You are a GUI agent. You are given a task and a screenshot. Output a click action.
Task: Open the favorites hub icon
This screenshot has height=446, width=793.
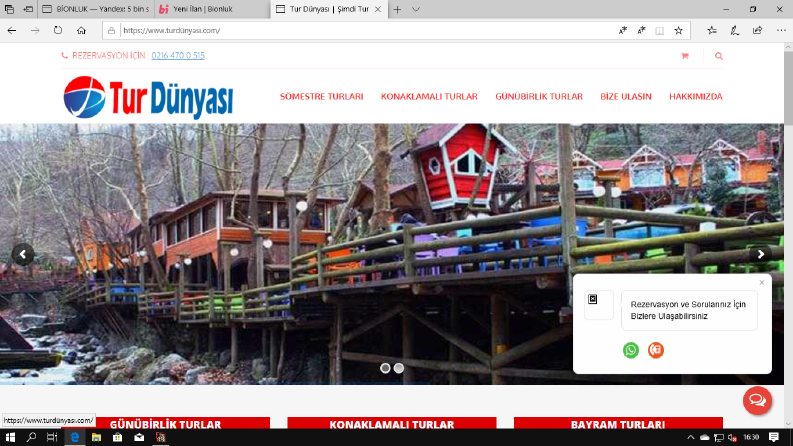coord(712,30)
